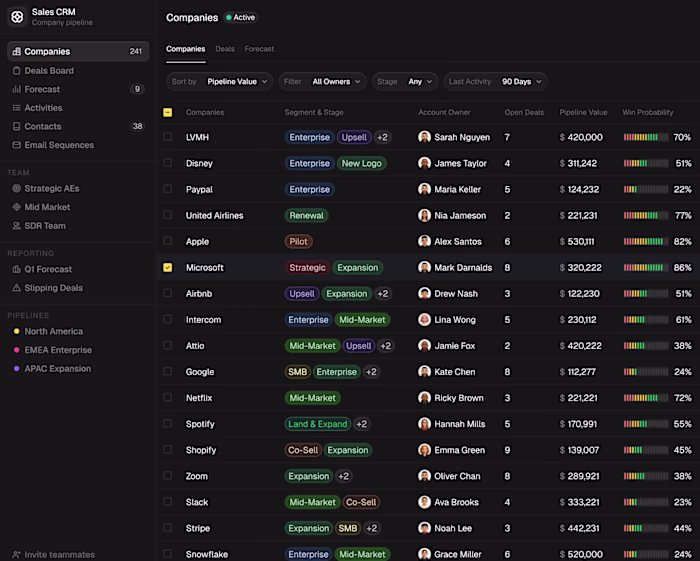The height and width of the screenshot is (561, 700).
Task: Check the LVMH row checkbox
Action: point(167,137)
